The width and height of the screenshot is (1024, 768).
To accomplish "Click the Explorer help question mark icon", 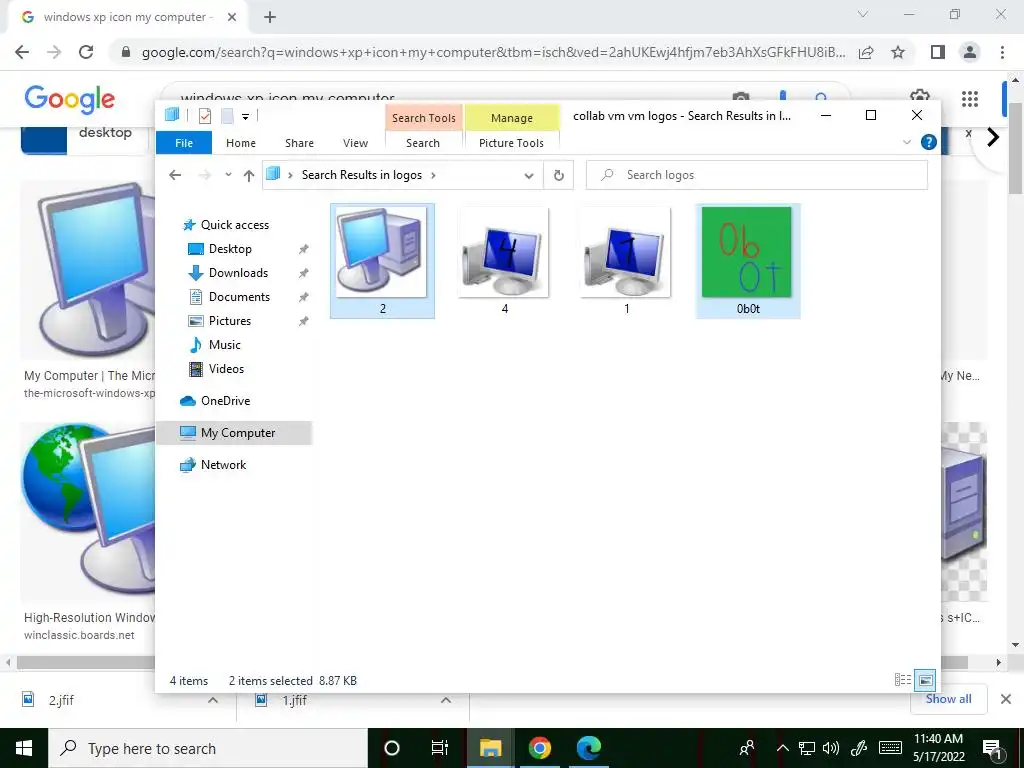I will coord(928,142).
